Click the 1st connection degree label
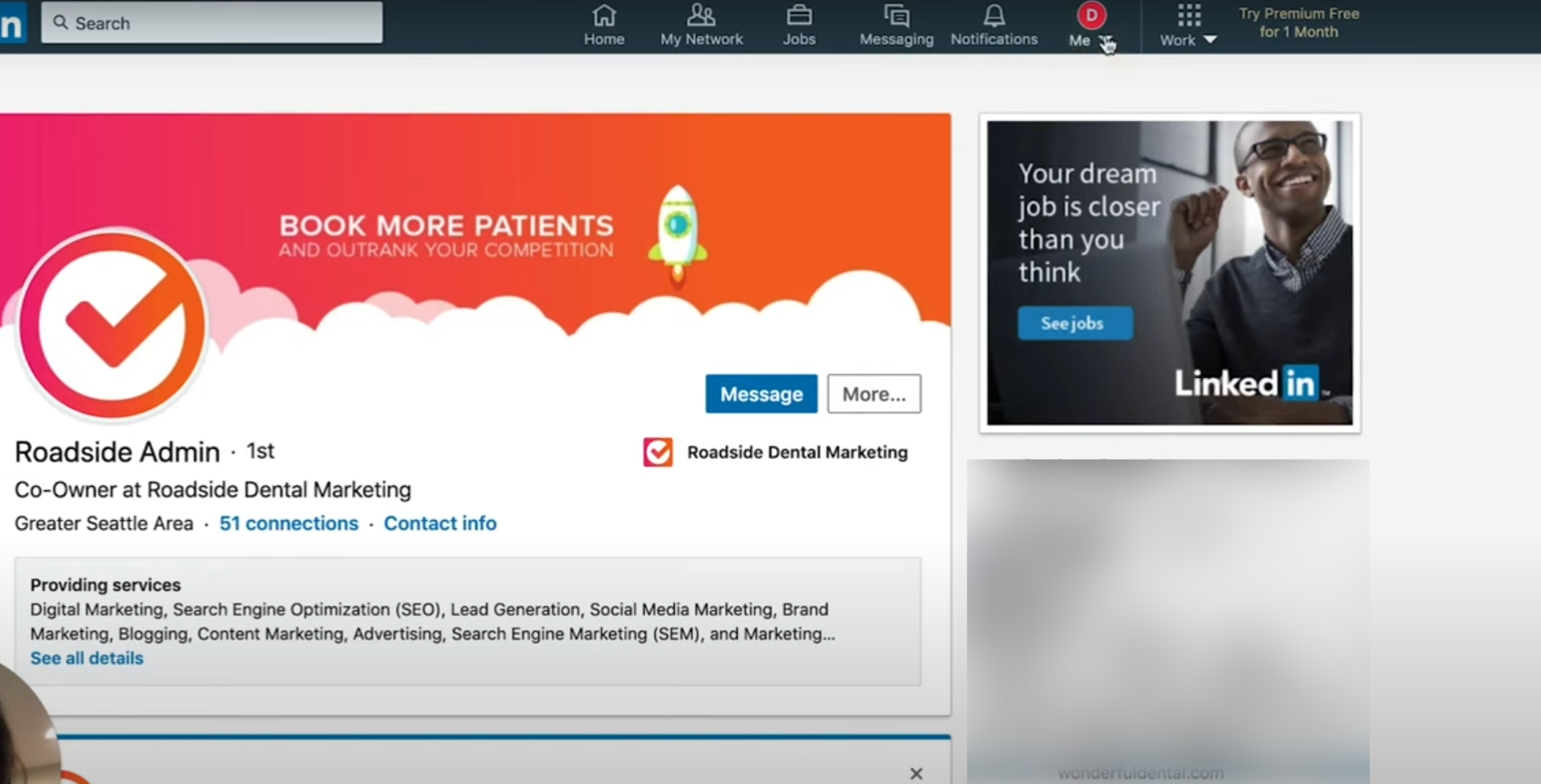The height and width of the screenshot is (784, 1541). [x=260, y=451]
